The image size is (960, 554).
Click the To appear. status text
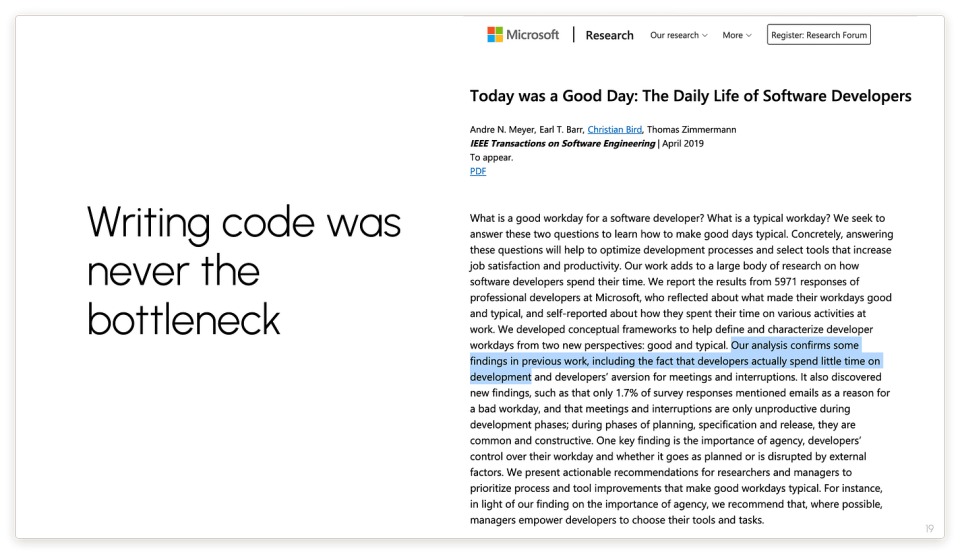point(492,158)
